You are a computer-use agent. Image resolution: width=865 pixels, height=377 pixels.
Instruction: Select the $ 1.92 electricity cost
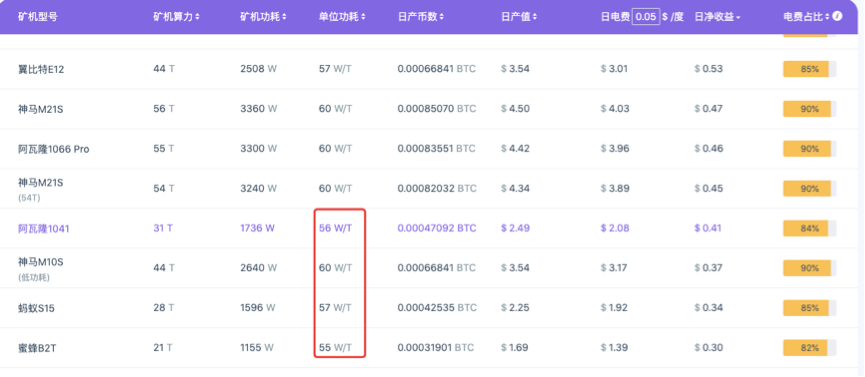coord(614,308)
